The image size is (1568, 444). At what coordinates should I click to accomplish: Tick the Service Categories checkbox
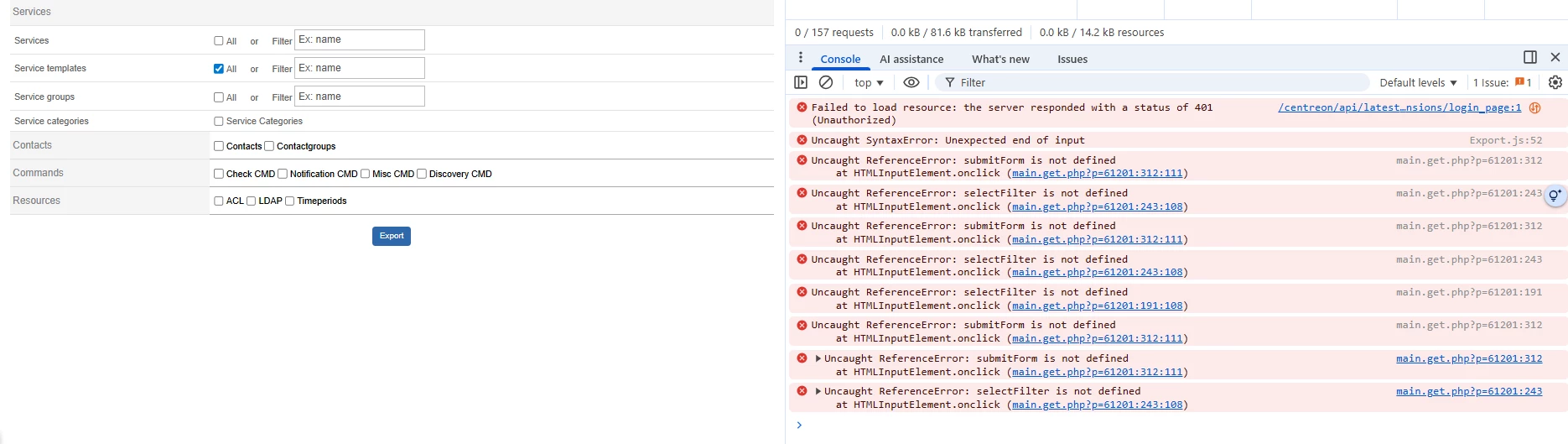pos(219,122)
